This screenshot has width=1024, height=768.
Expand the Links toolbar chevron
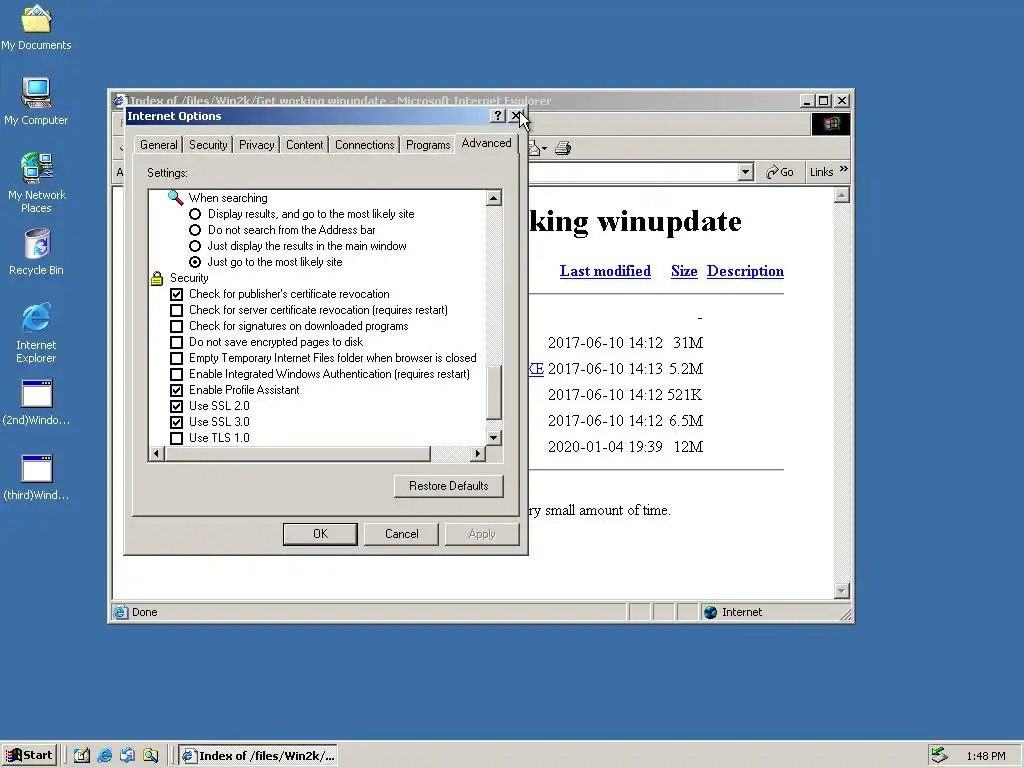843,169
